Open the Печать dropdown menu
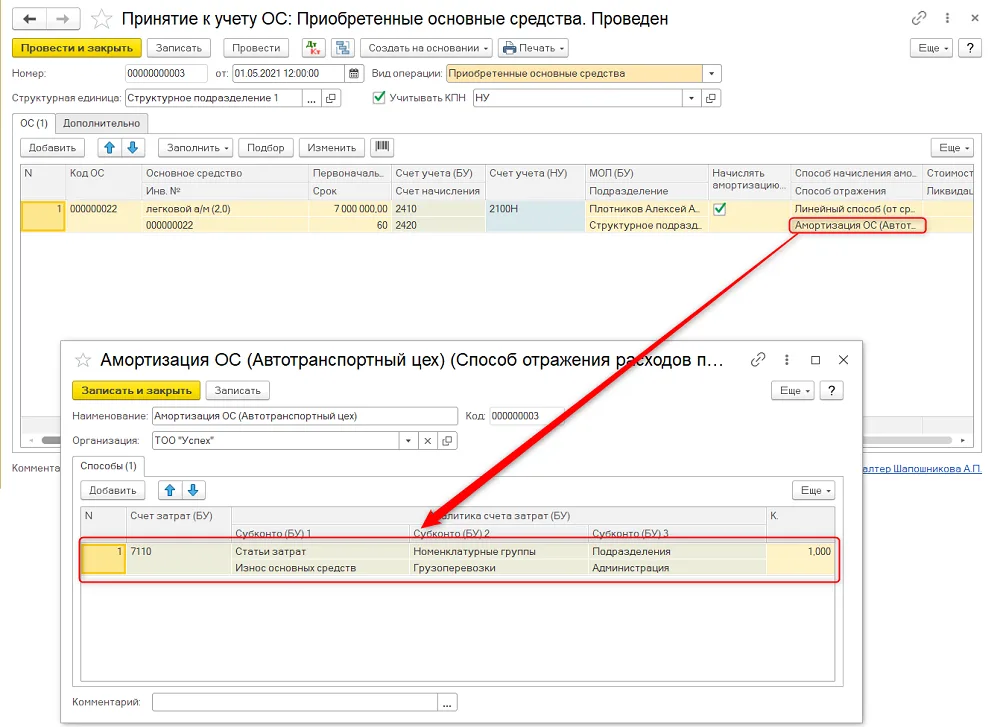The image size is (1000, 727). [x=533, y=48]
